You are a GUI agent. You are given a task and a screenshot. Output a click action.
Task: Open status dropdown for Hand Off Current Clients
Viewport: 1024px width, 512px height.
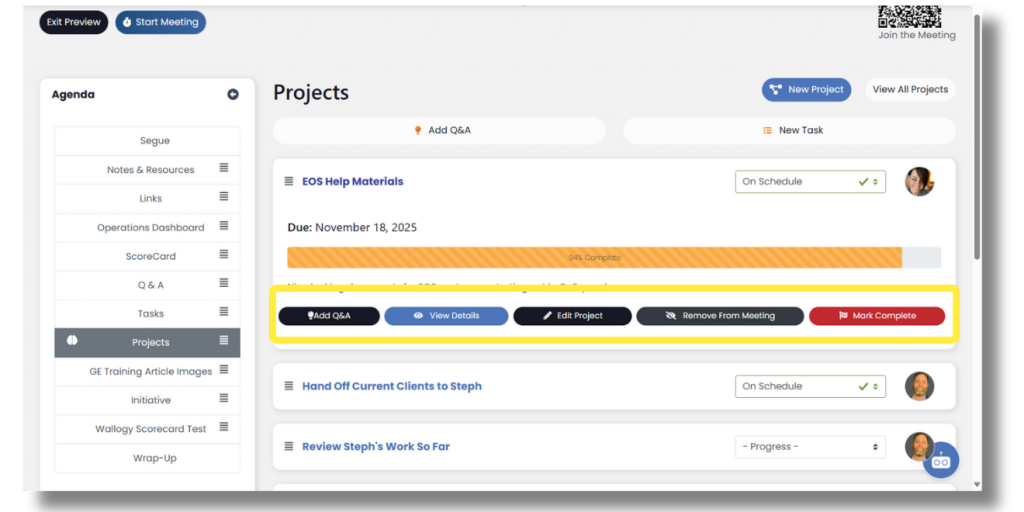(810, 386)
